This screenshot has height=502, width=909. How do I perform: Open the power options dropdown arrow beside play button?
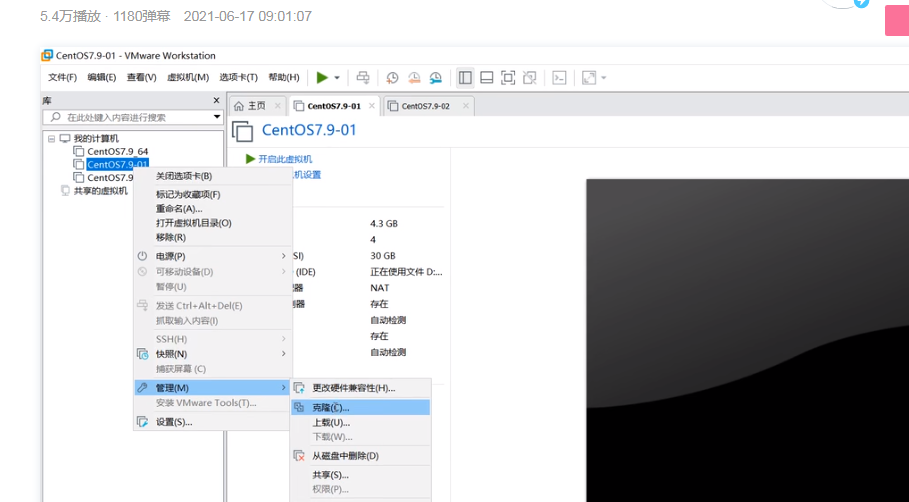tap(337, 78)
